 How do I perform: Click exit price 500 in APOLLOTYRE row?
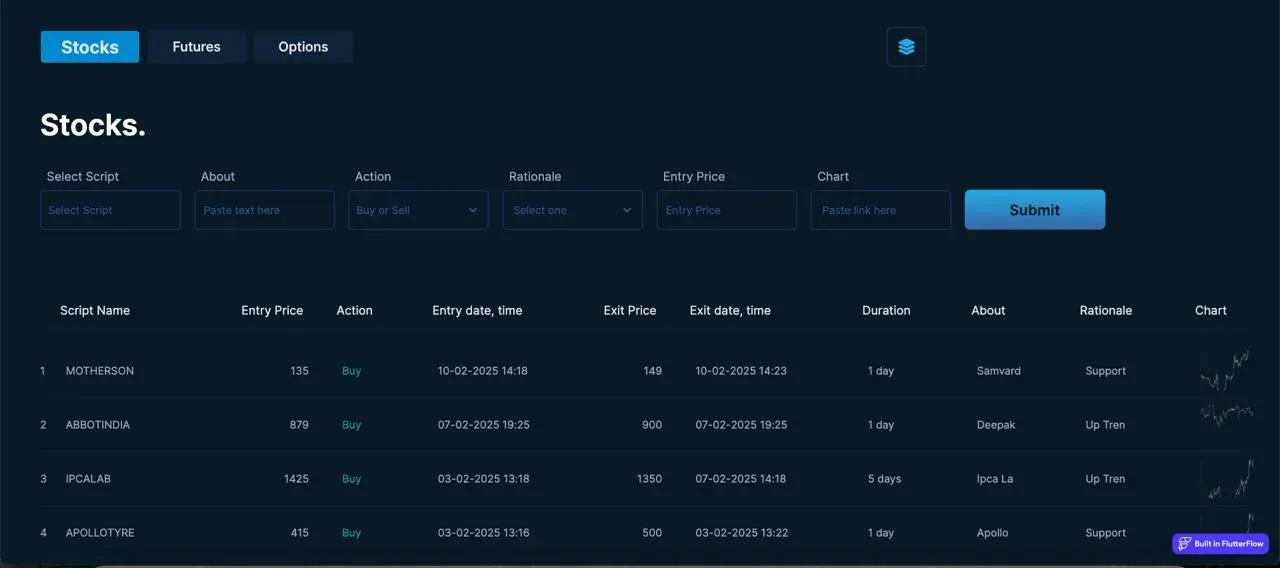[x=652, y=533]
